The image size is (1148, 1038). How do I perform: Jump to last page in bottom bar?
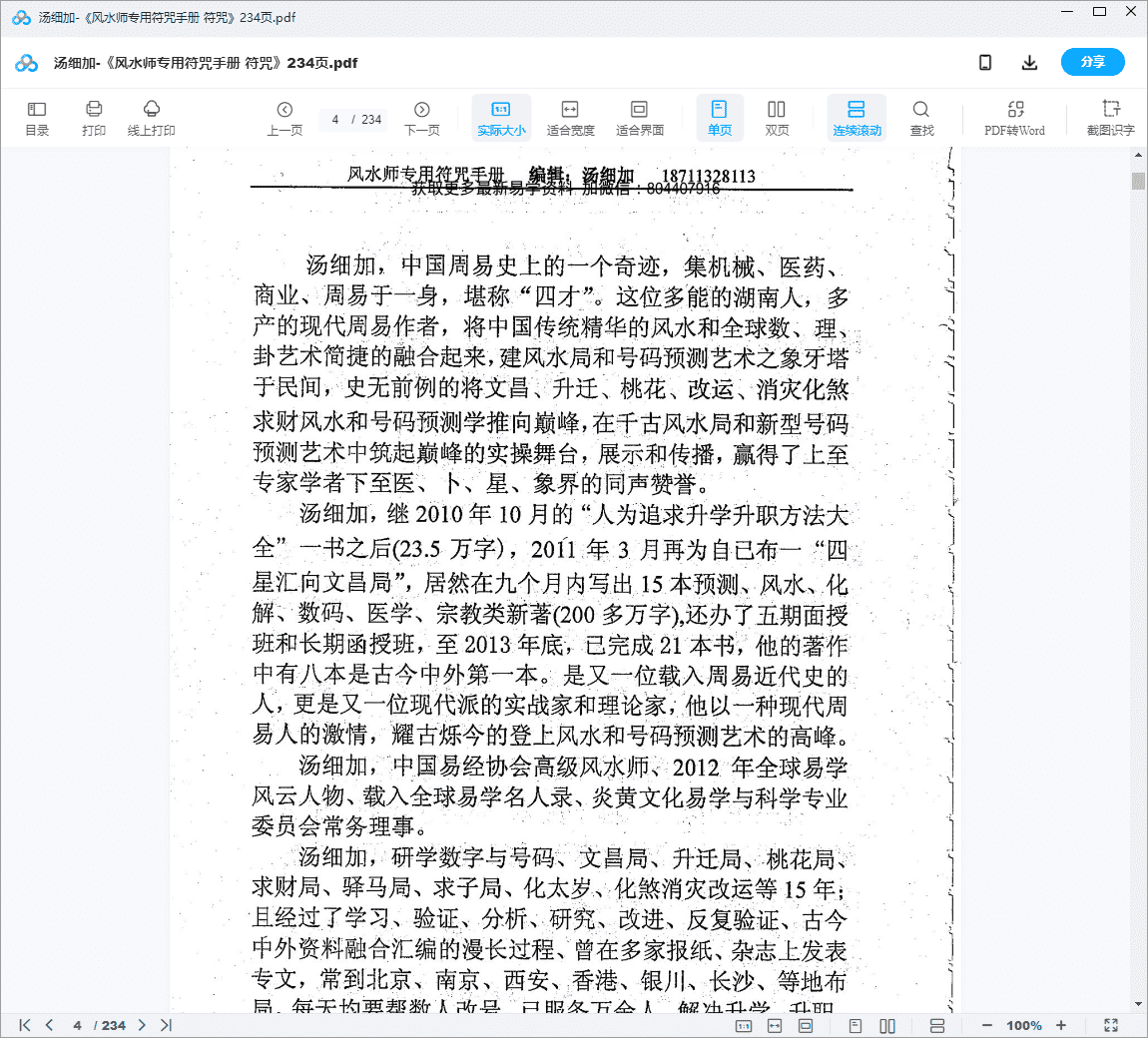[x=166, y=1025]
